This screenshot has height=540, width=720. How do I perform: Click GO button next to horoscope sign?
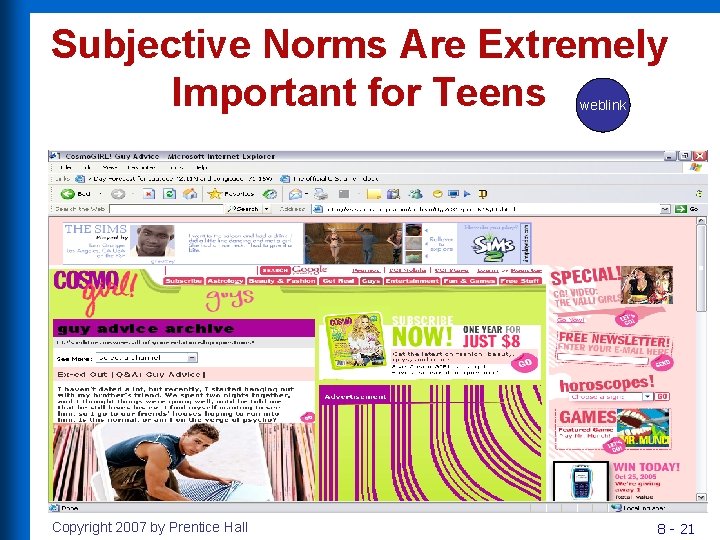point(662,396)
